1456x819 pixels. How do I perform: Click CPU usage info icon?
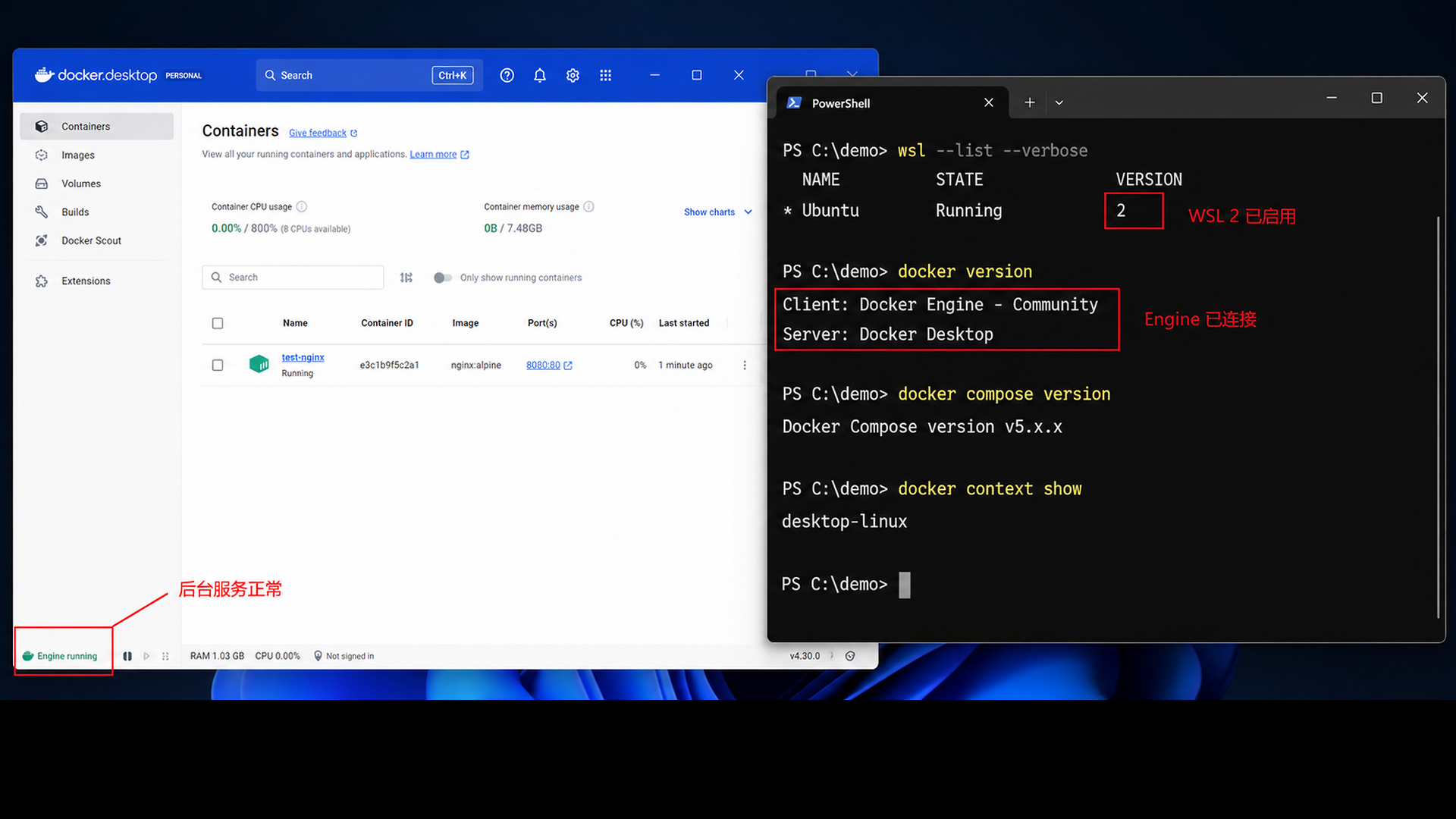pos(302,206)
